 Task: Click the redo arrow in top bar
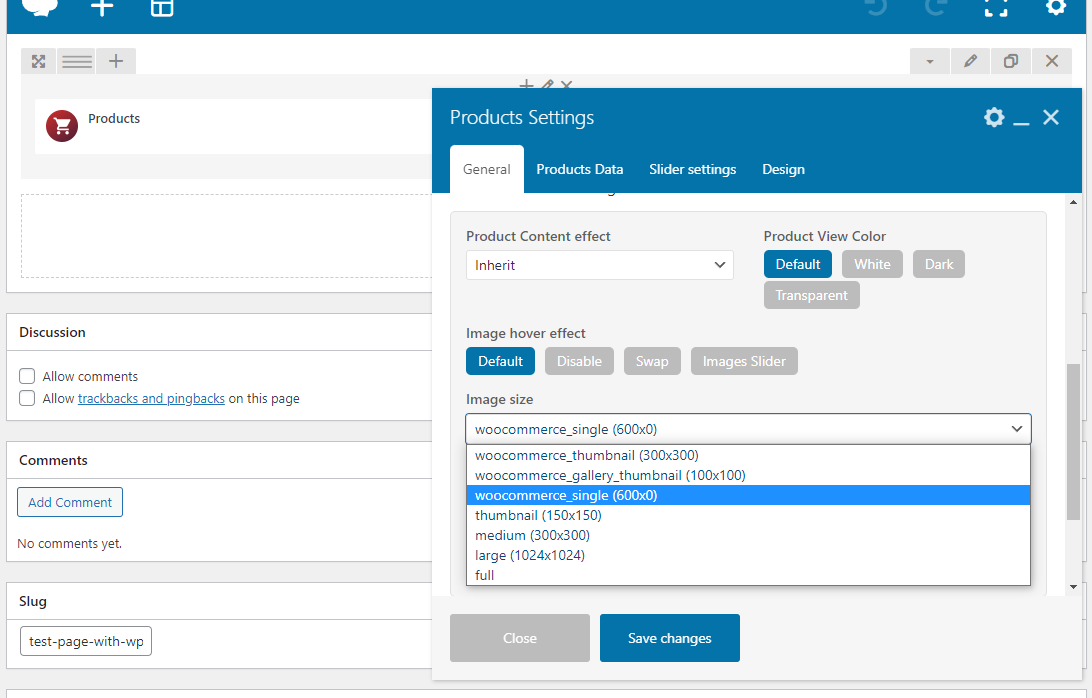point(935,7)
